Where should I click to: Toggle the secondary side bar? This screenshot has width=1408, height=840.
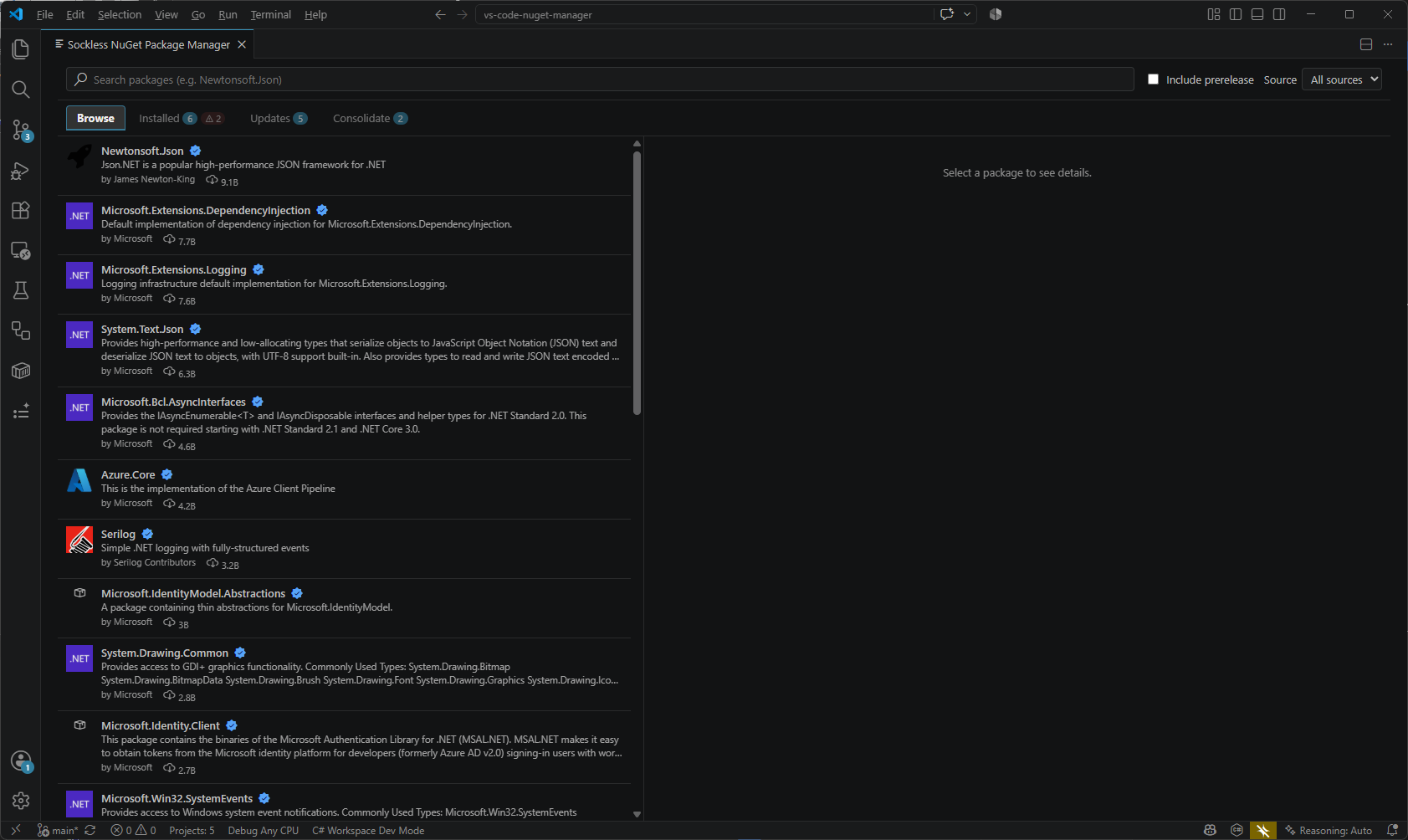[x=1279, y=14]
